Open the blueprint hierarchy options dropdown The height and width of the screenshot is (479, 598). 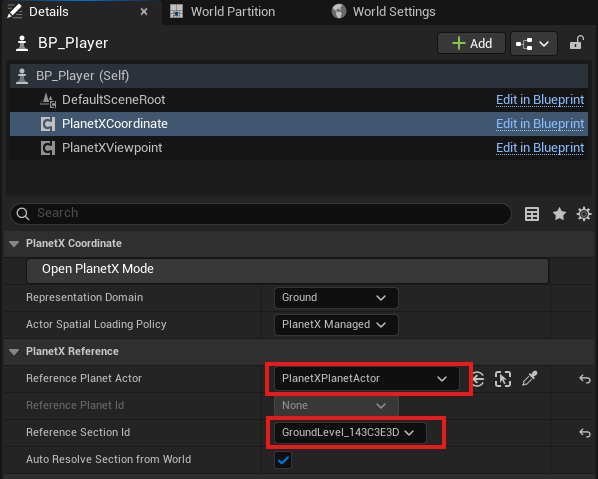(x=534, y=43)
